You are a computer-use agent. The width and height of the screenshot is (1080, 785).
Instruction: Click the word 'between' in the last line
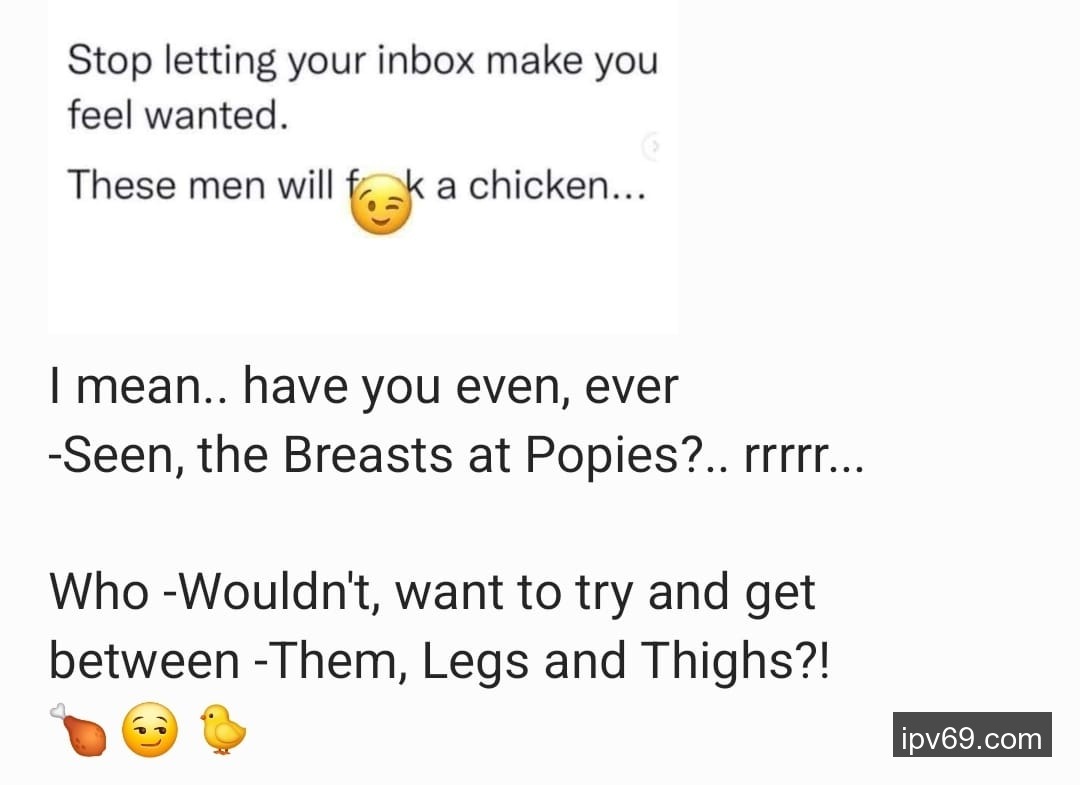[145, 661]
